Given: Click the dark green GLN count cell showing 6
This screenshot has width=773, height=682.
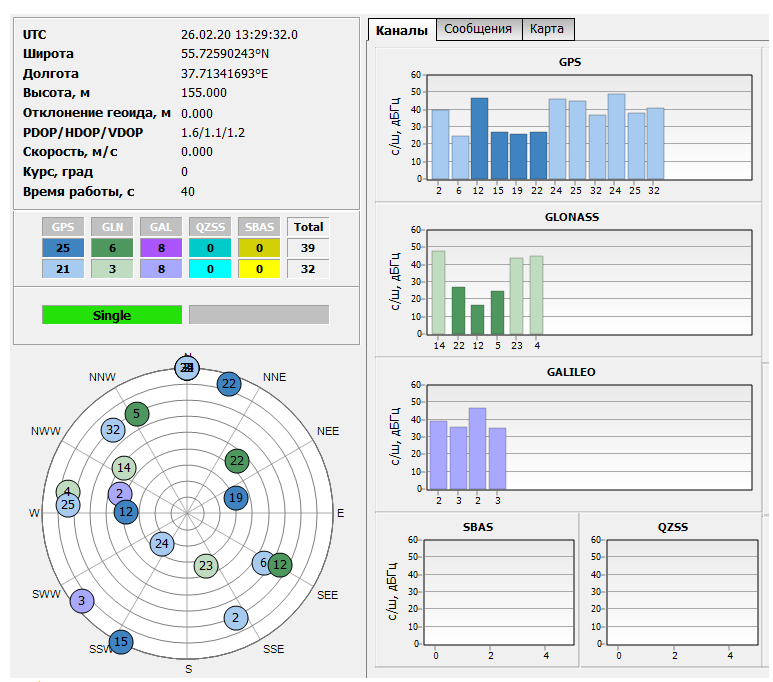Looking at the screenshot, I should click(111, 248).
